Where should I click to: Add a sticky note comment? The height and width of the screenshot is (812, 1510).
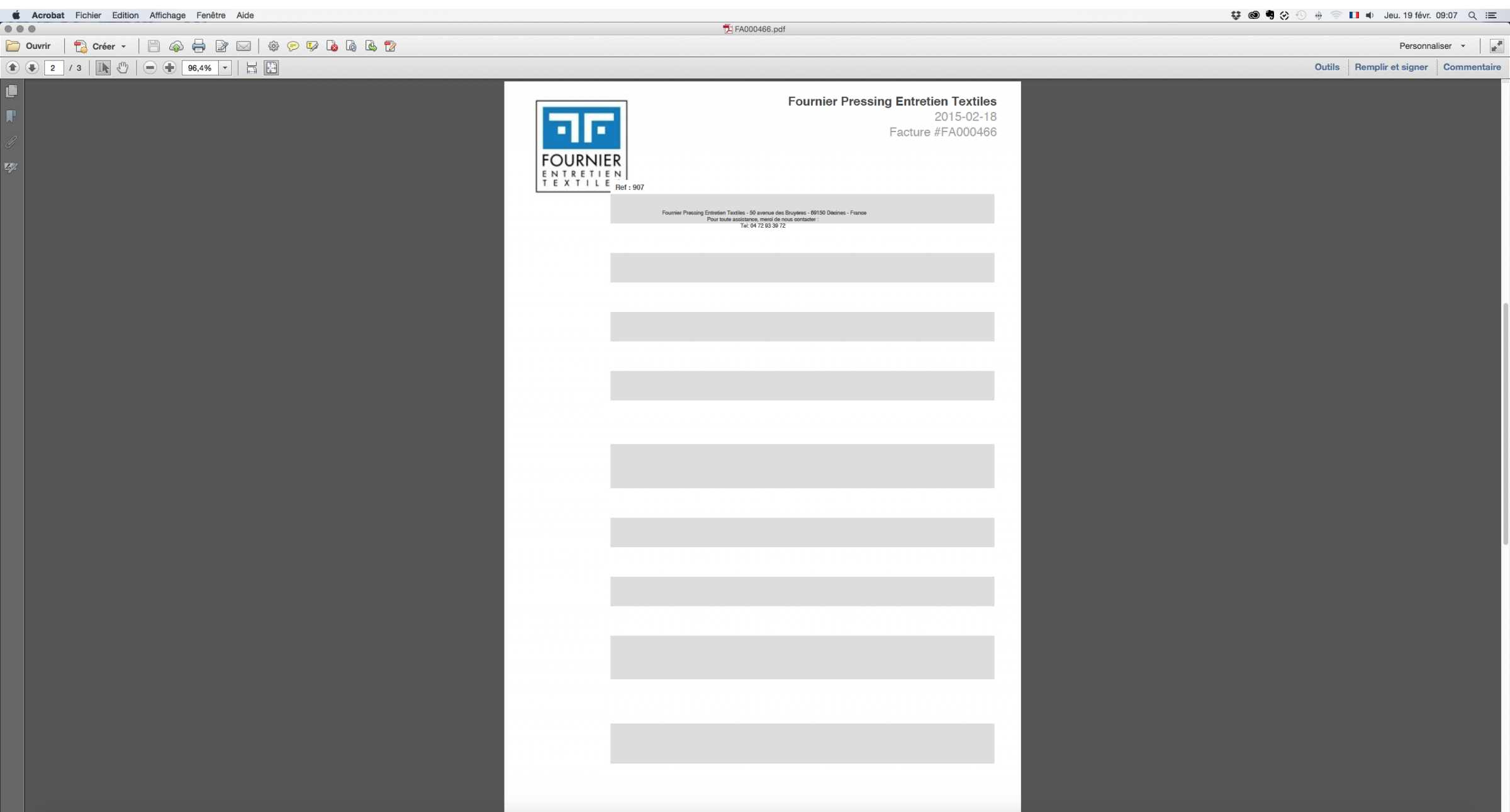[293, 46]
